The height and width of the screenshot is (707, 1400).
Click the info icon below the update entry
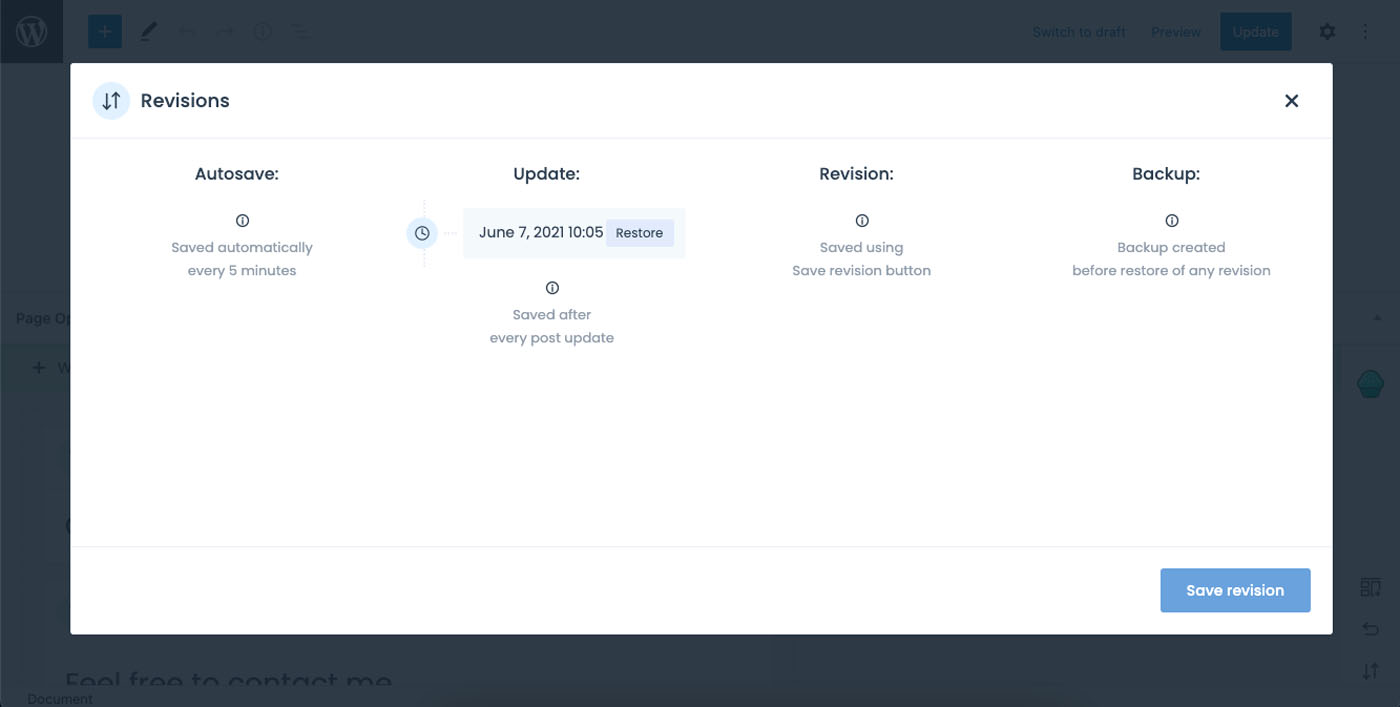(x=552, y=288)
